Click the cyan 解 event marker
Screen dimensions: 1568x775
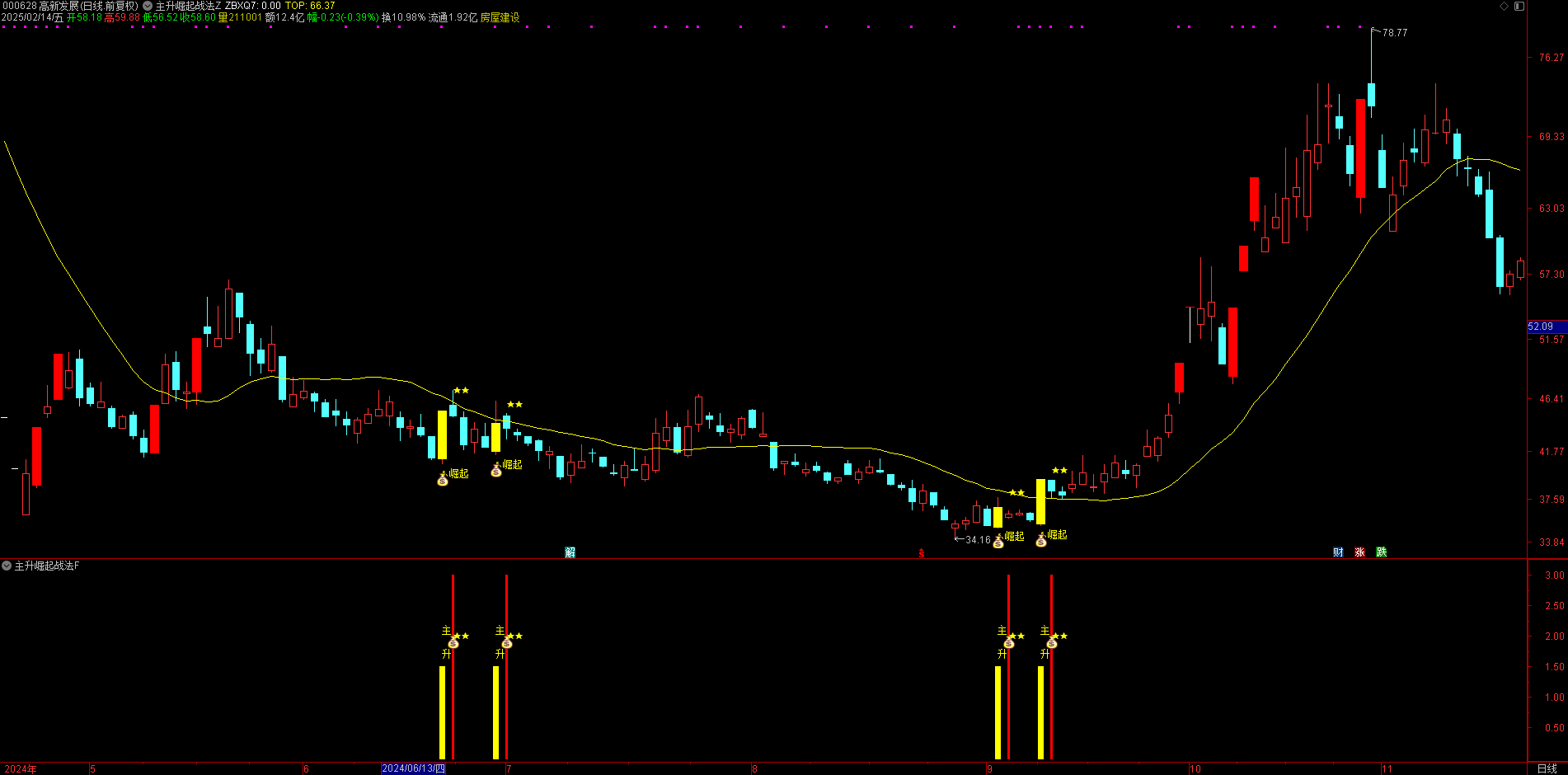point(570,552)
